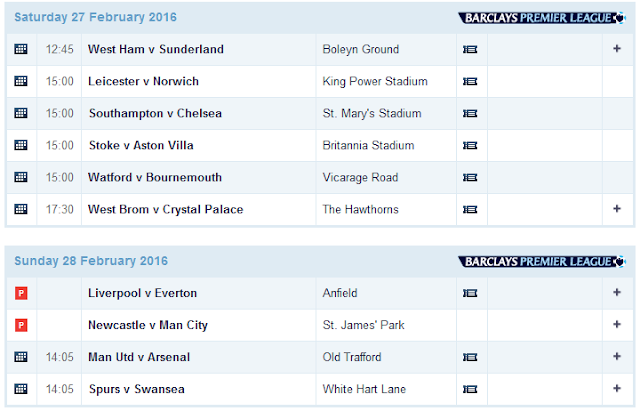This screenshot has width=640, height=411.
Task: Click ticket icon for Leicester v Norwich
Action: click(x=470, y=82)
